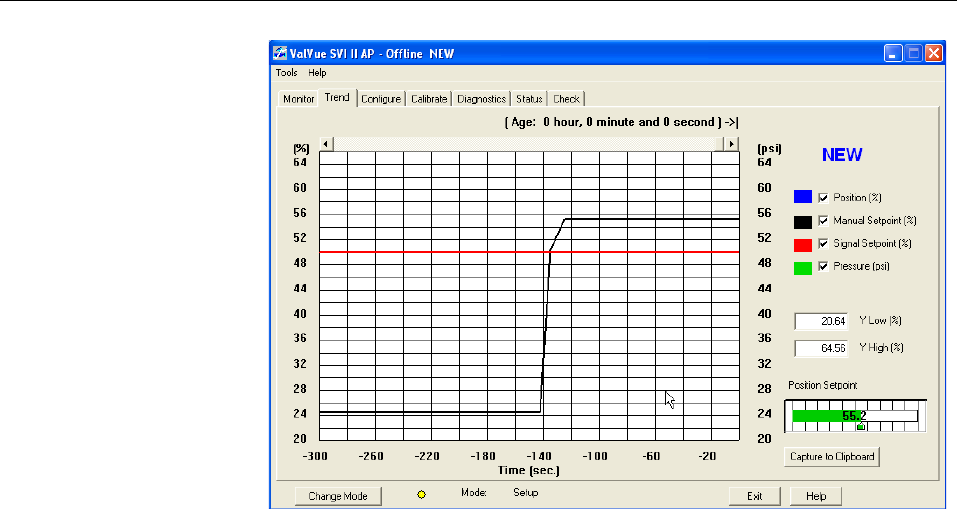Open the Tools menu
This screenshot has width=957, height=509.
pos(286,73)
